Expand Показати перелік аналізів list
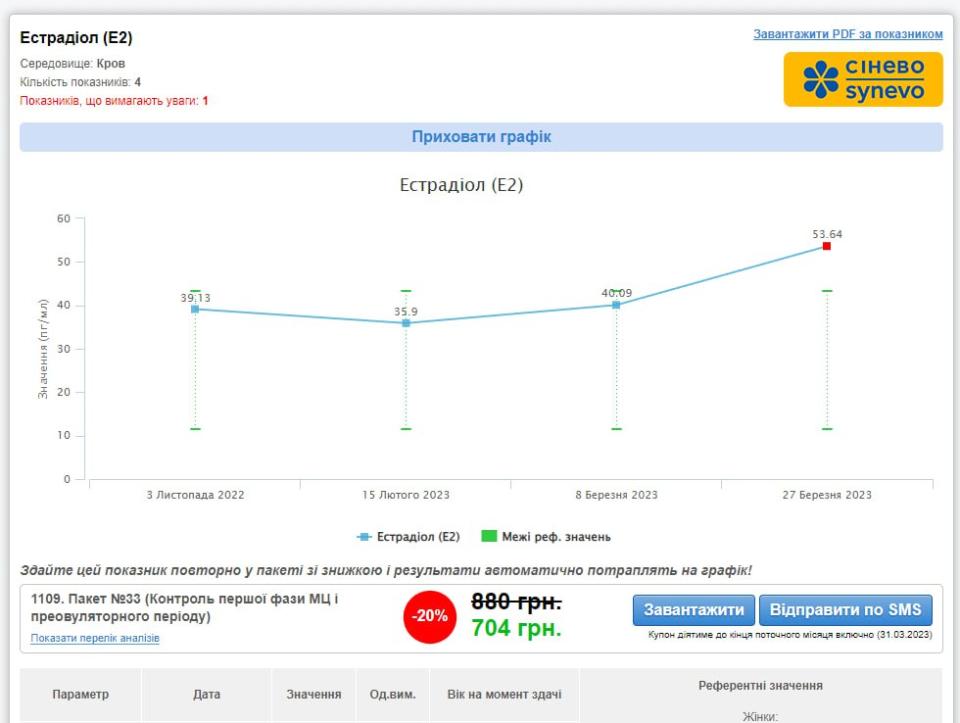This screenshot has width=960, height=723. 95,638
